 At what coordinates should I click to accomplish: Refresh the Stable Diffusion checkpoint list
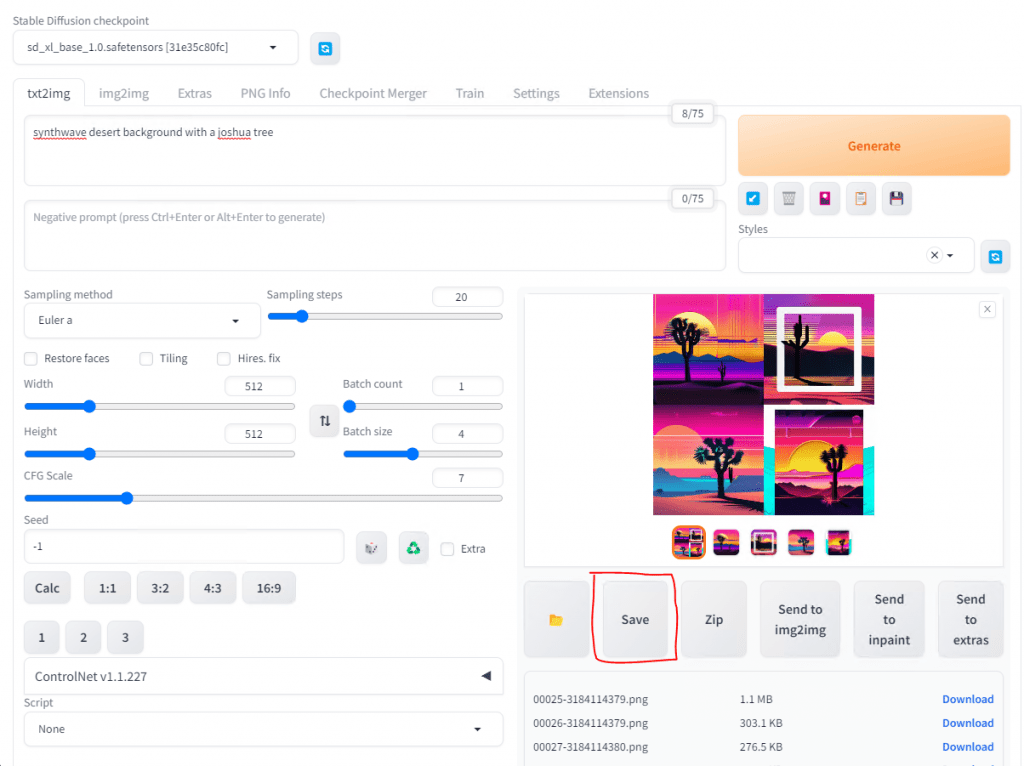point(325,48)
